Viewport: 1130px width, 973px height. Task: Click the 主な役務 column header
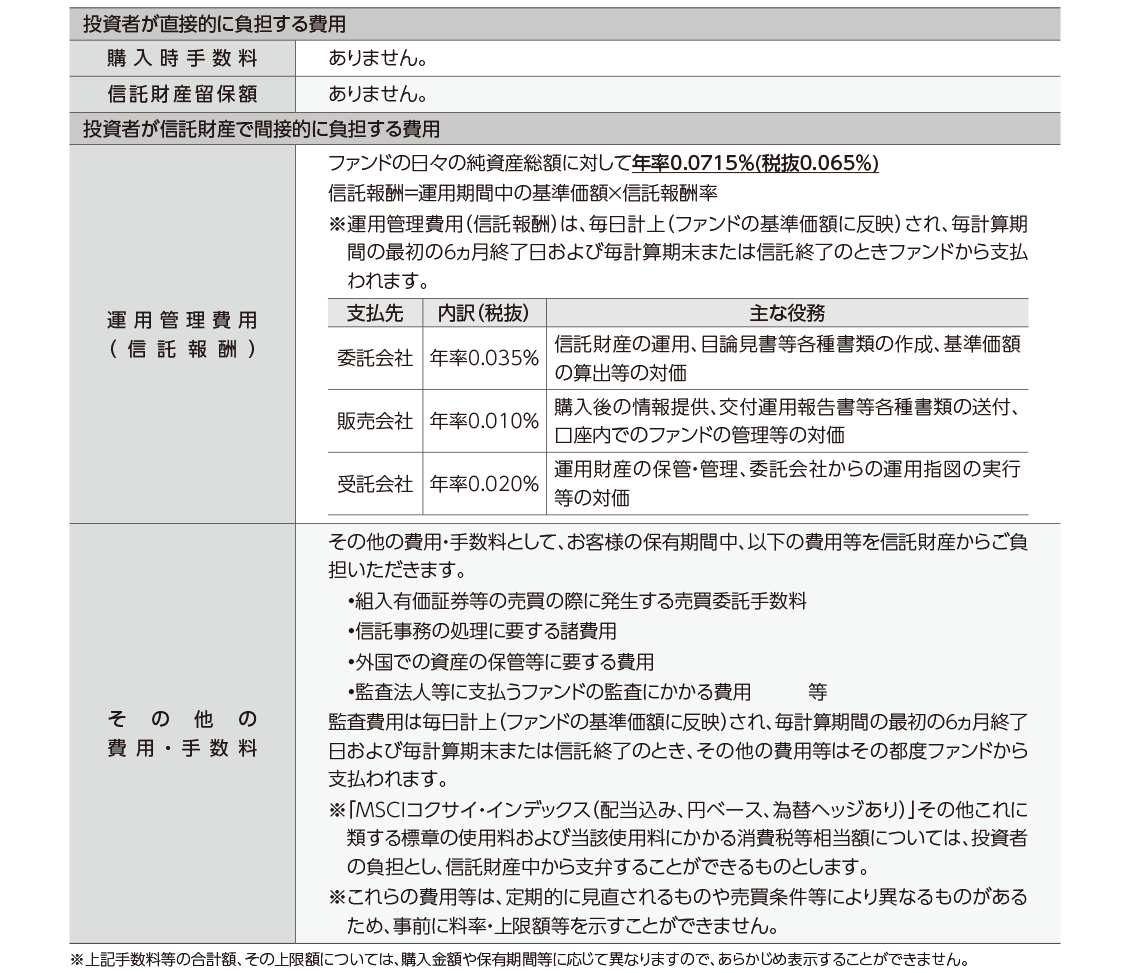787,313
